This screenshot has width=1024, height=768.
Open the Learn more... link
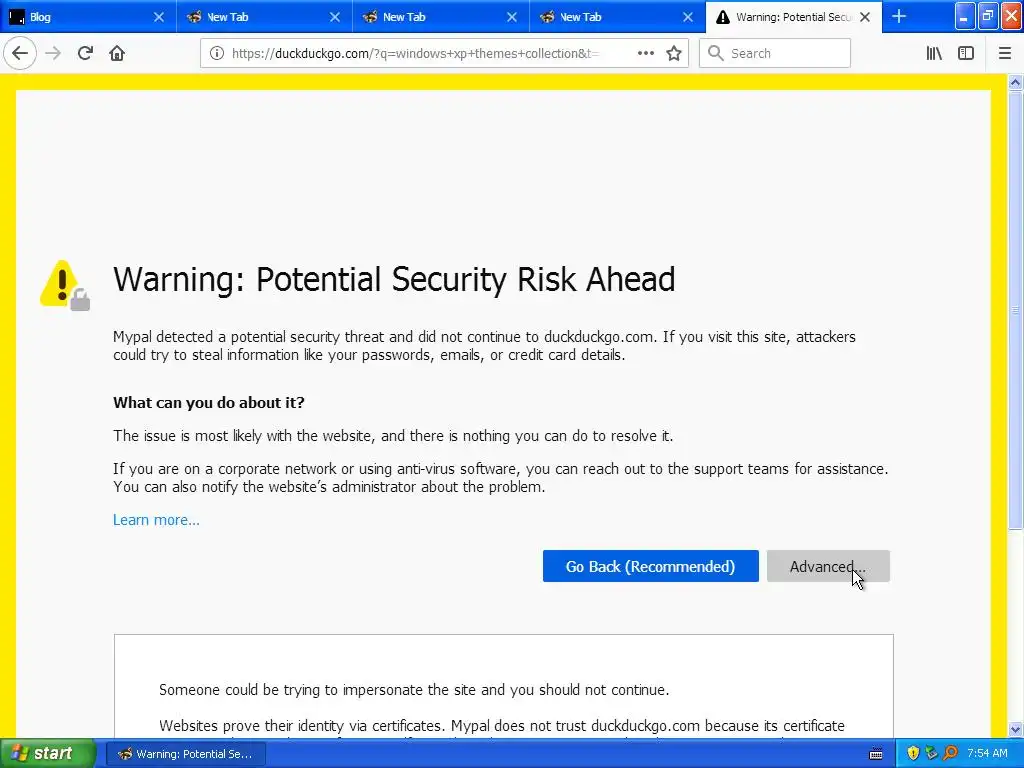click(x=156, y=520)
